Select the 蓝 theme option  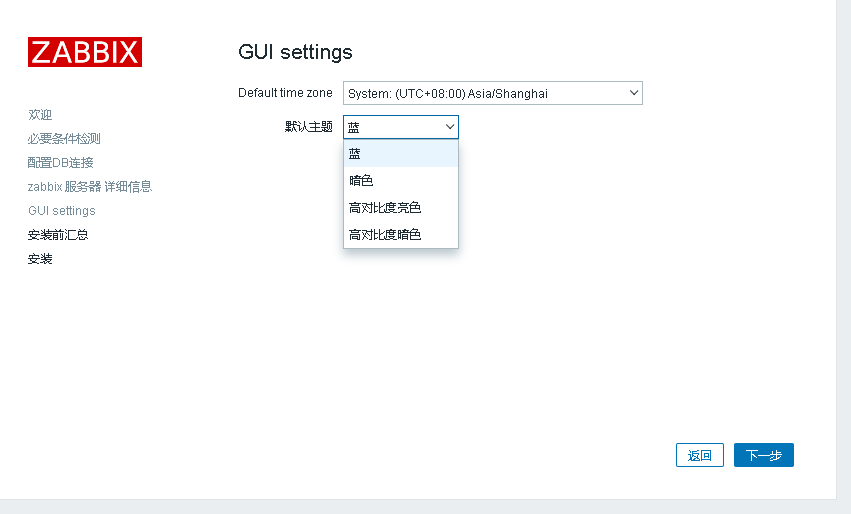coord(400,153)
